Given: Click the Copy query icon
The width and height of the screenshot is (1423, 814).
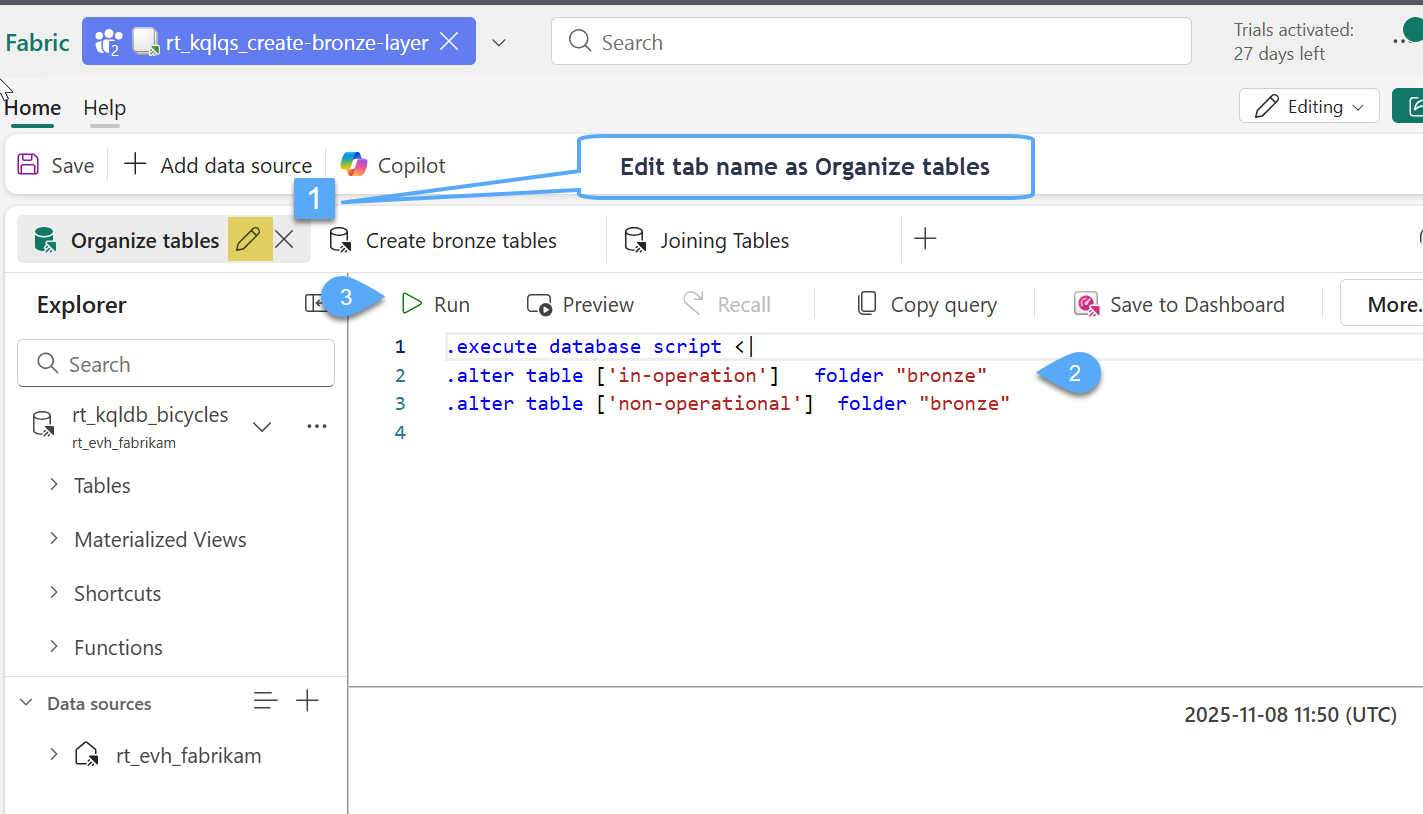Looking at the screenshot, I should (867, 304).
